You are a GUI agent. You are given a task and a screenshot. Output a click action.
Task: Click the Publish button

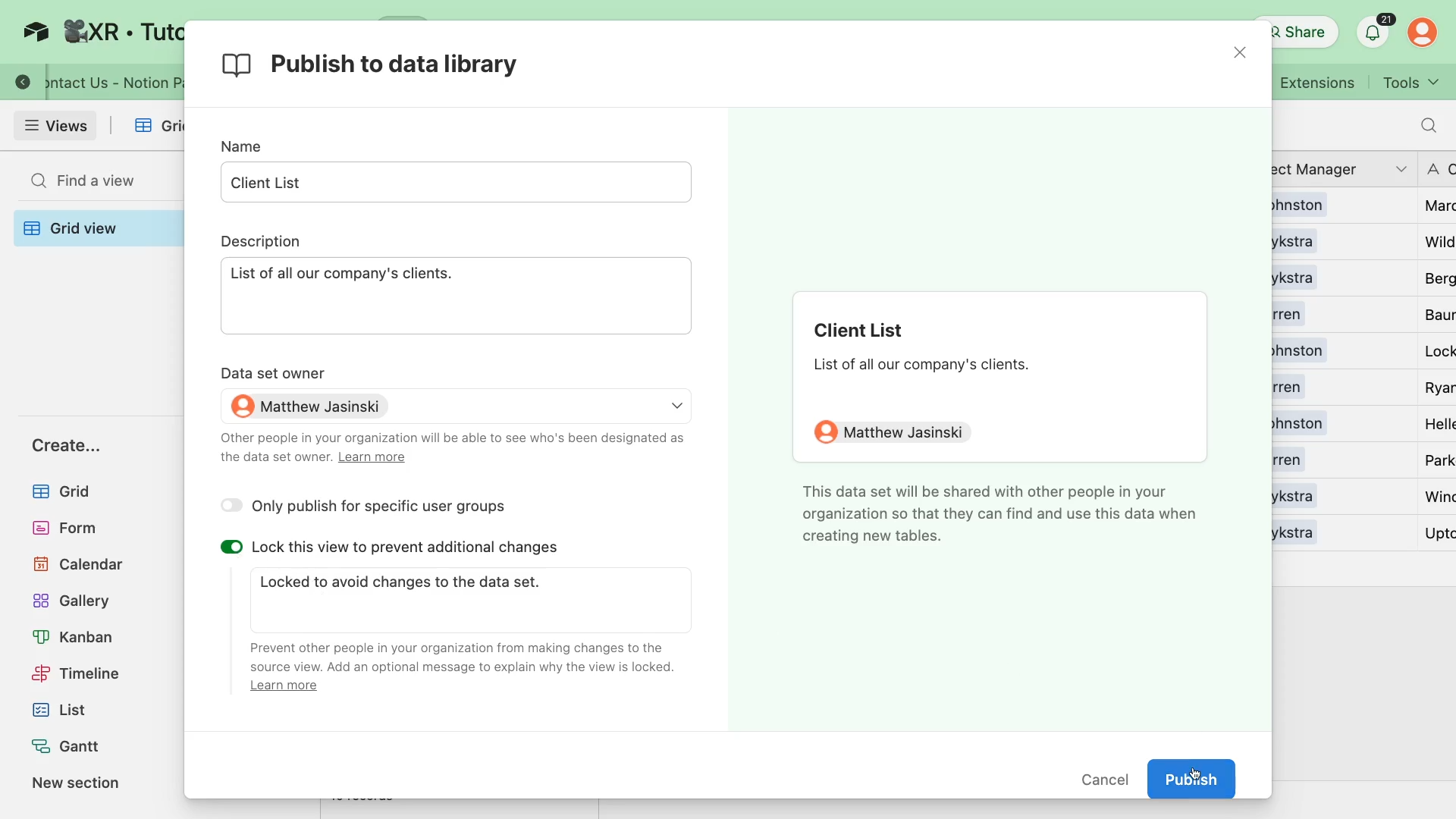(x=1191, y=779)
